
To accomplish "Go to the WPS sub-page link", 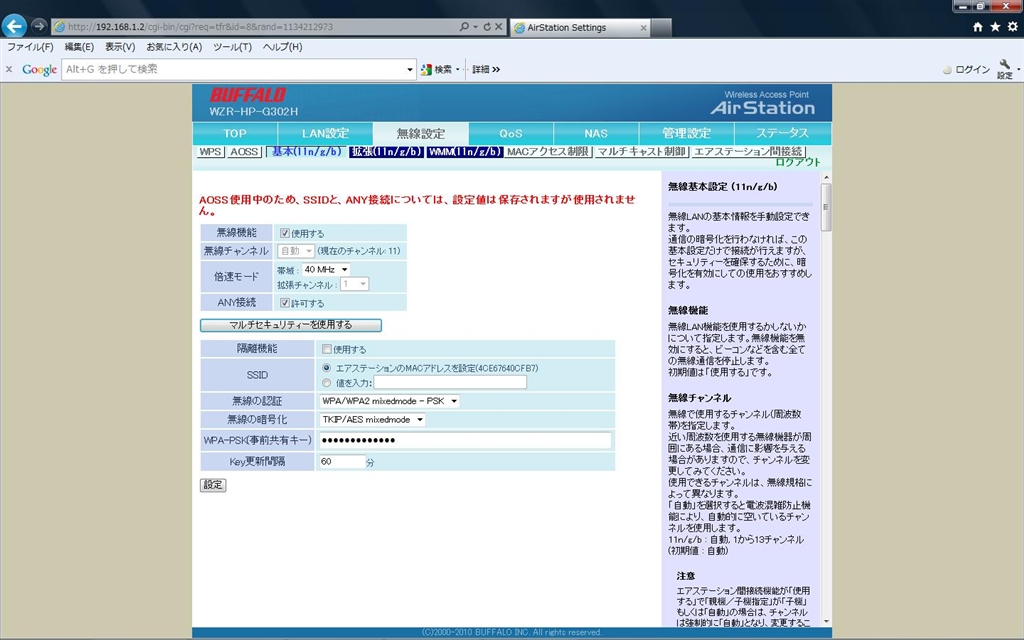I will pyautogui.click(x=210, y=152).
